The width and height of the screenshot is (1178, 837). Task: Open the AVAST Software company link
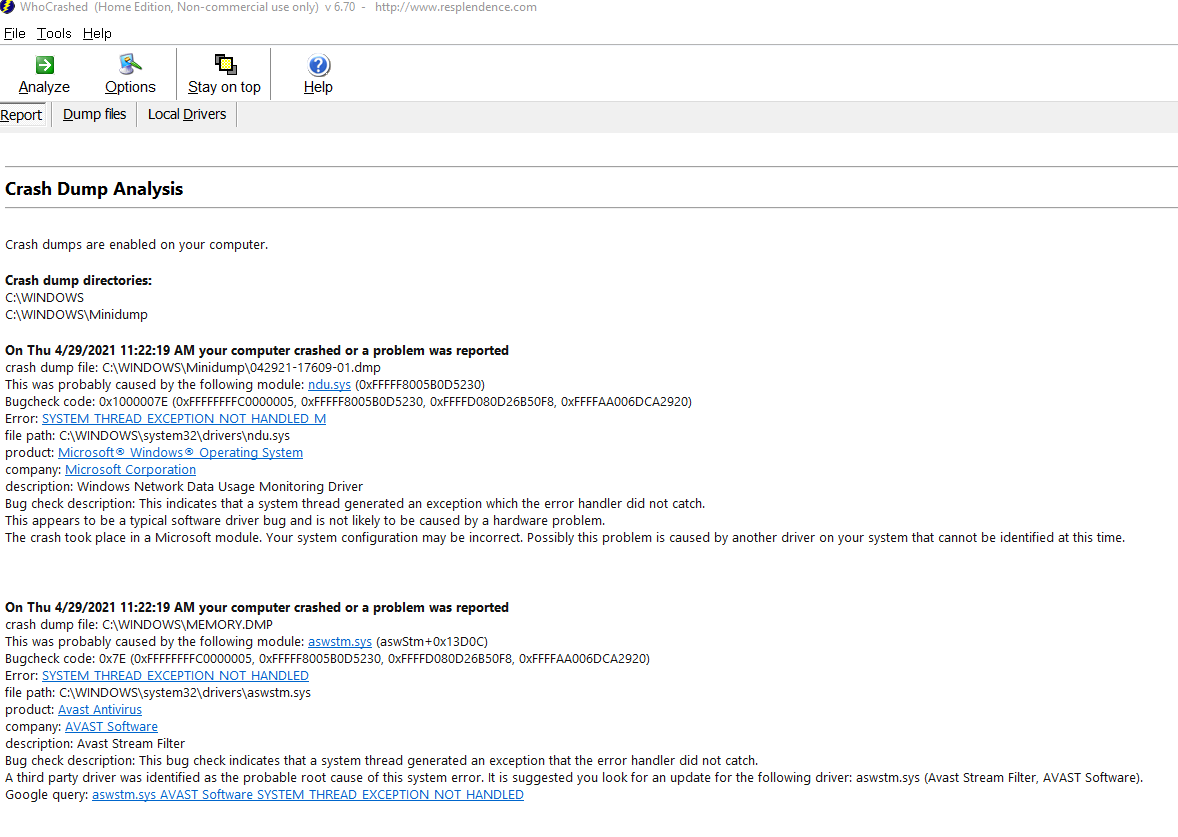111,727
